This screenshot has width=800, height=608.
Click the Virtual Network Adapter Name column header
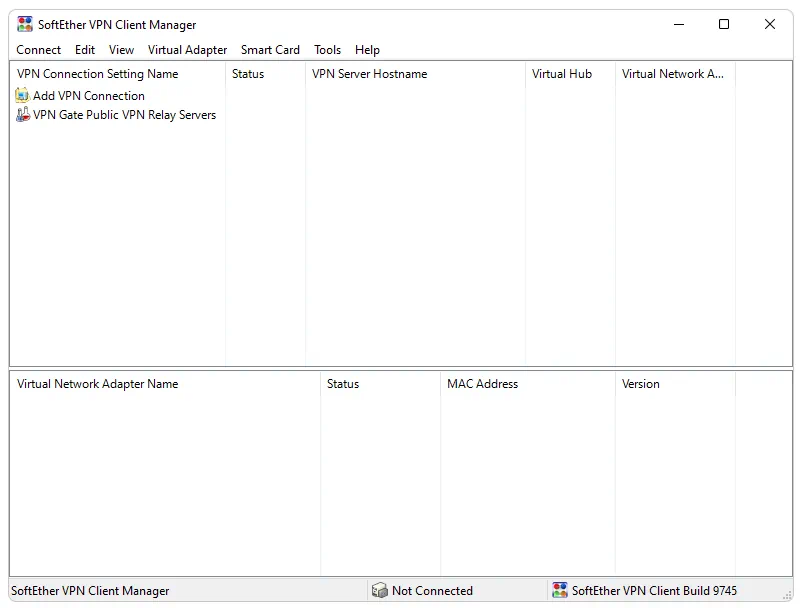(100, 384)
